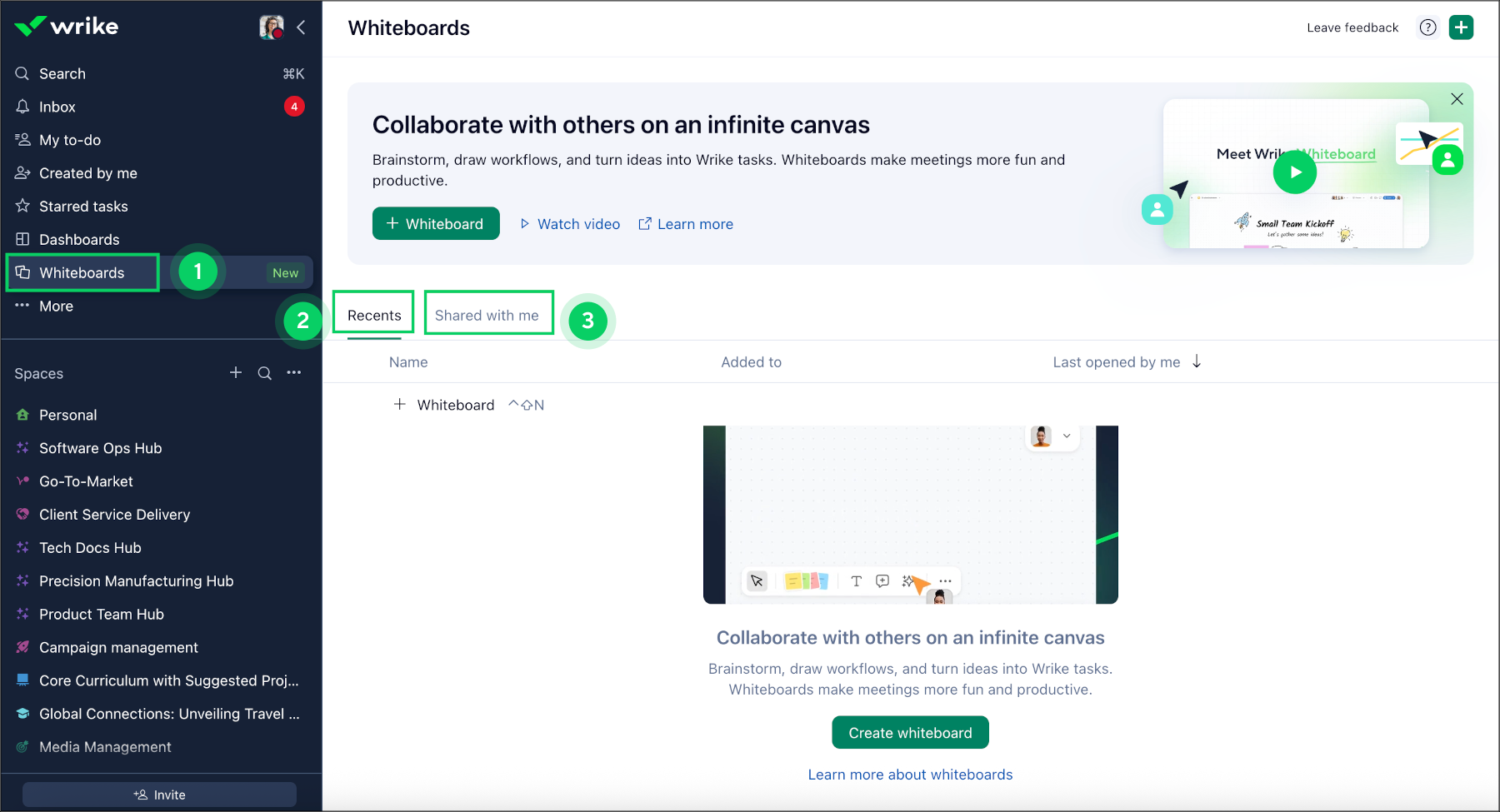Click the + Whiteboard banner button

(x=436, y=223)
